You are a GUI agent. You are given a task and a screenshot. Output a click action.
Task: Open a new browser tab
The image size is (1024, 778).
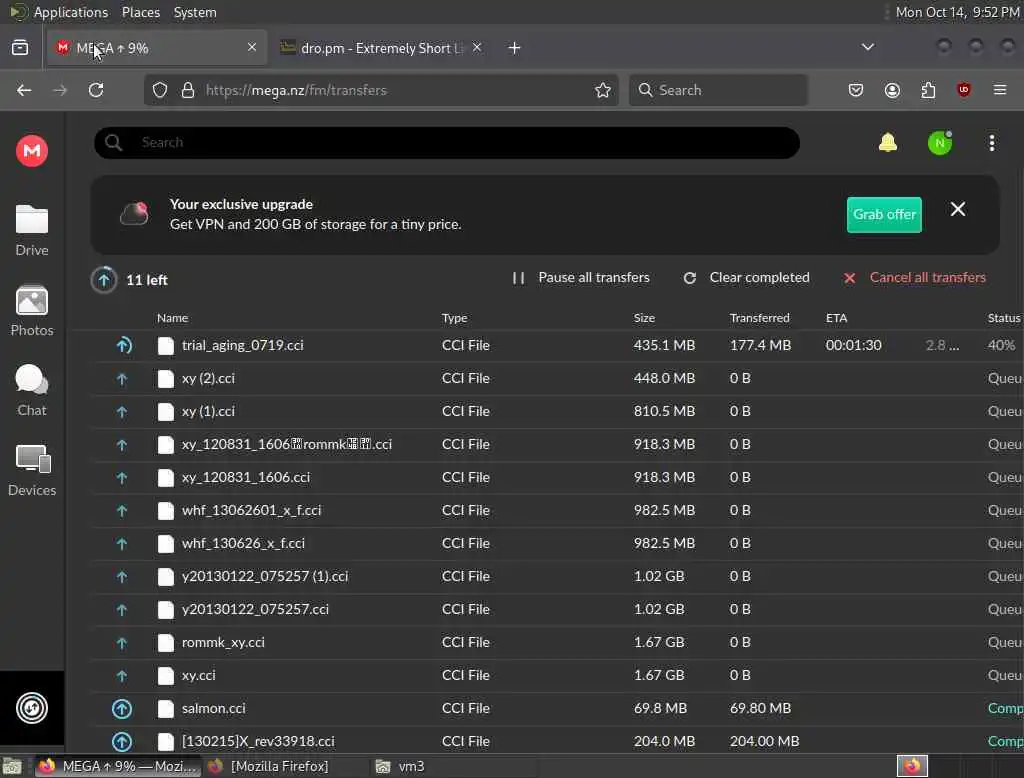pos(514,48)
